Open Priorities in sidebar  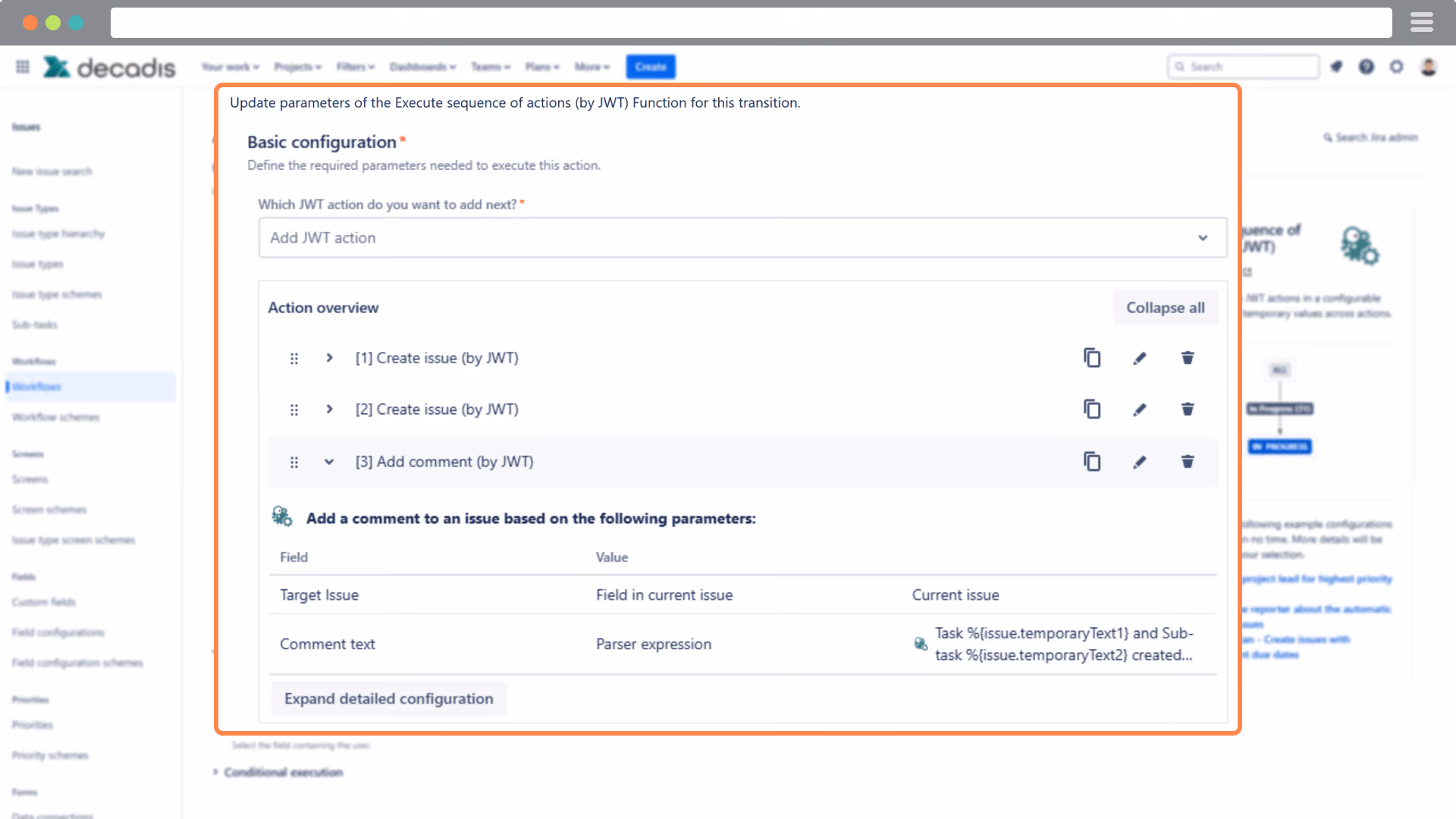click(33, 725)
